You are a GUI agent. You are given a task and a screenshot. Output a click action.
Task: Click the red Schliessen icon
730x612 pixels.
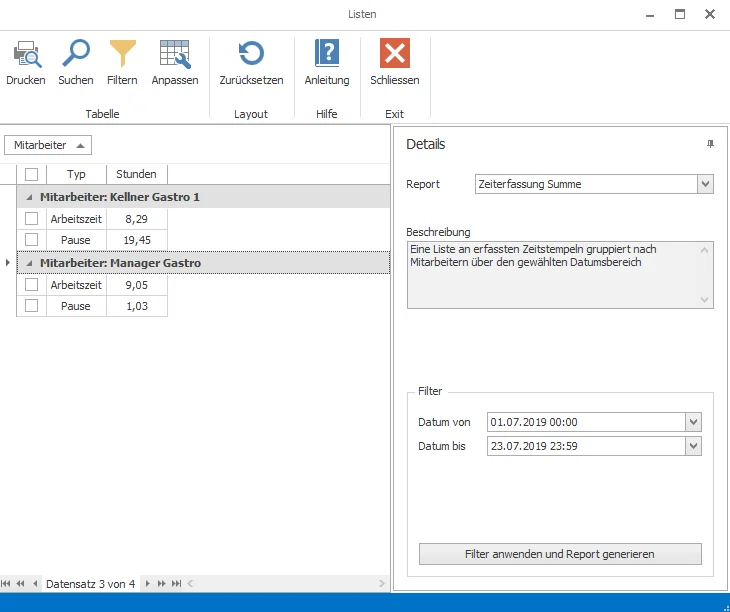[x=395, y=54]
